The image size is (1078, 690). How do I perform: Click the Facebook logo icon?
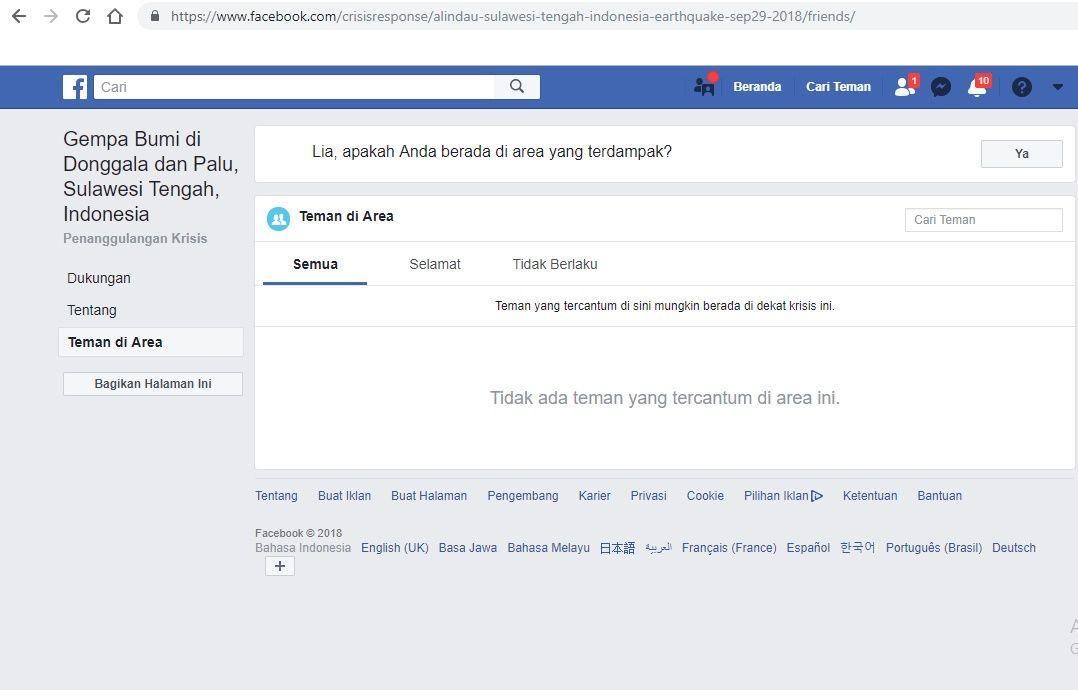pyautogui.click(x=75, y=87)
